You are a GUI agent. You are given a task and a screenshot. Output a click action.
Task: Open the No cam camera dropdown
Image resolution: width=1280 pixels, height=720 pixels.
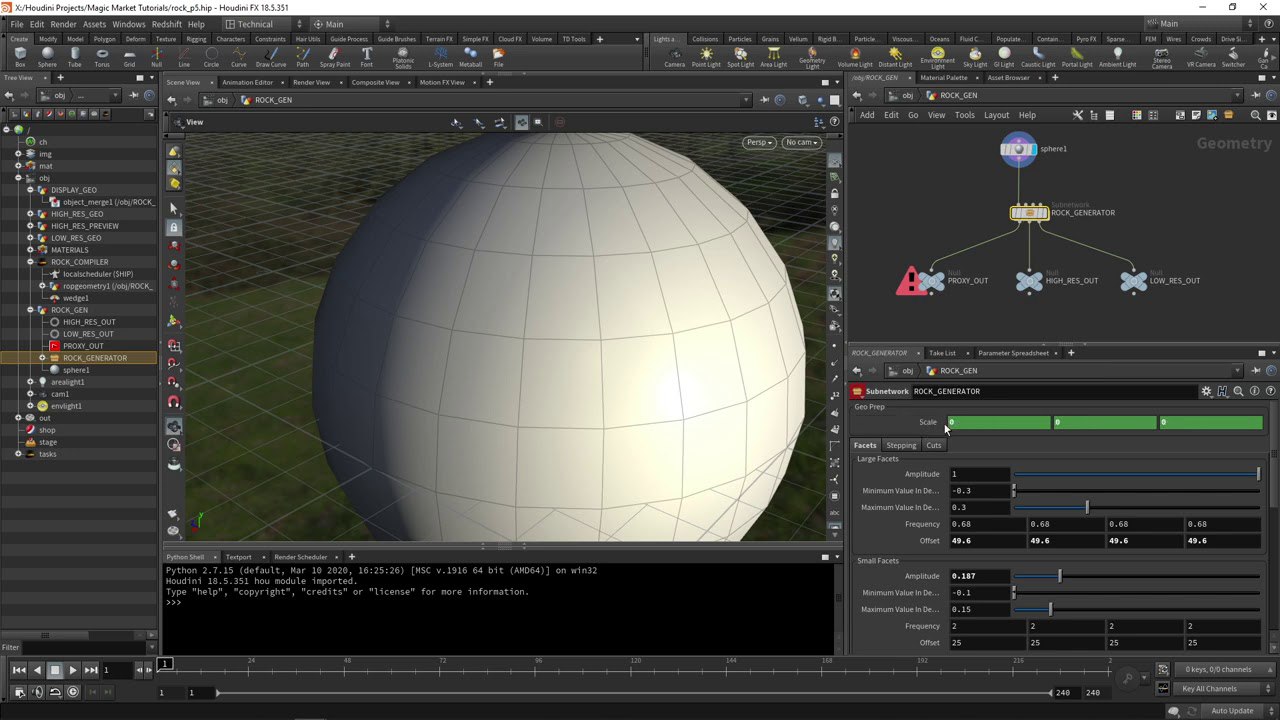point(801,142)
